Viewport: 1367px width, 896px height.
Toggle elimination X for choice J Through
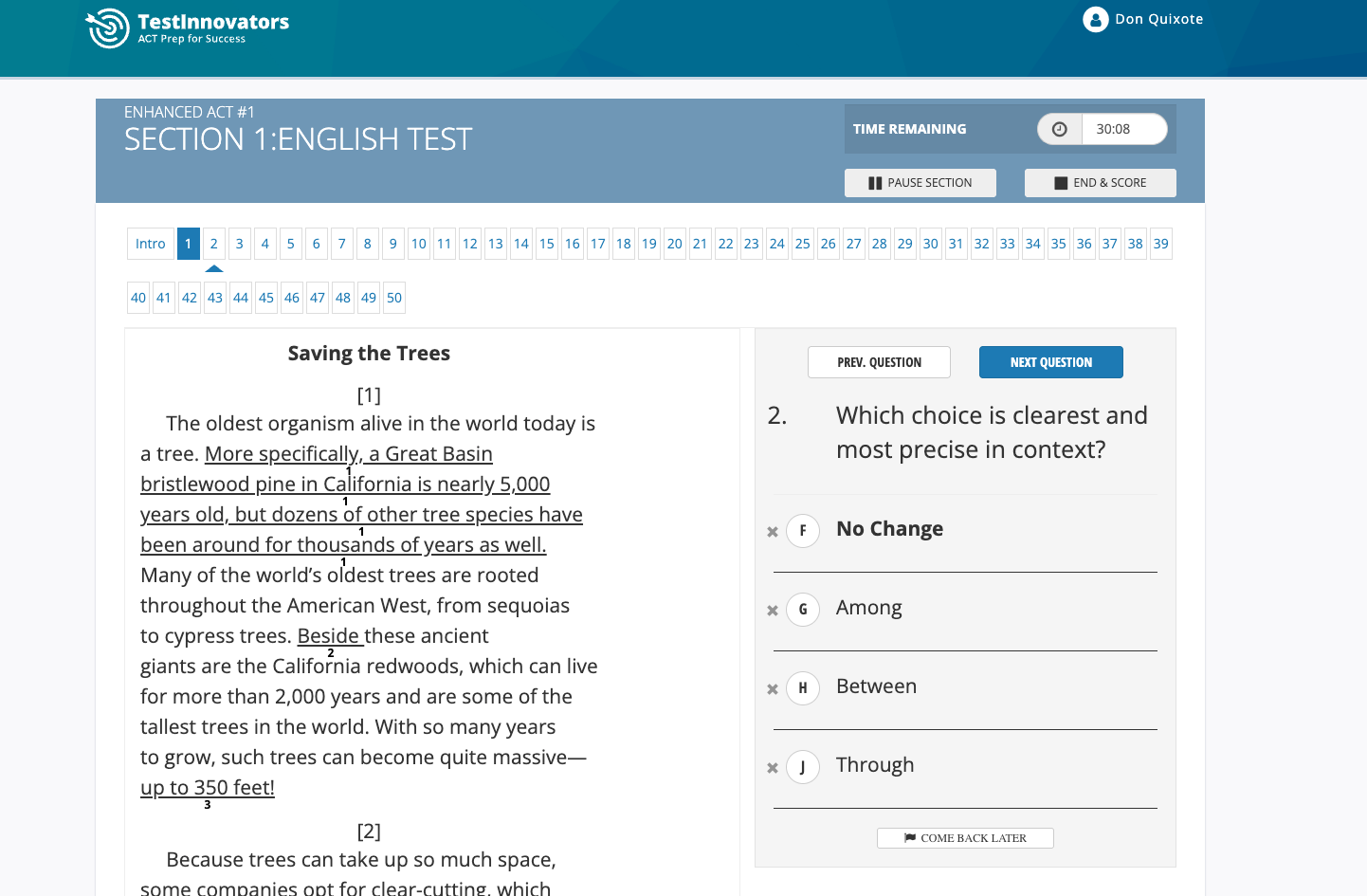tap(773, 768)
